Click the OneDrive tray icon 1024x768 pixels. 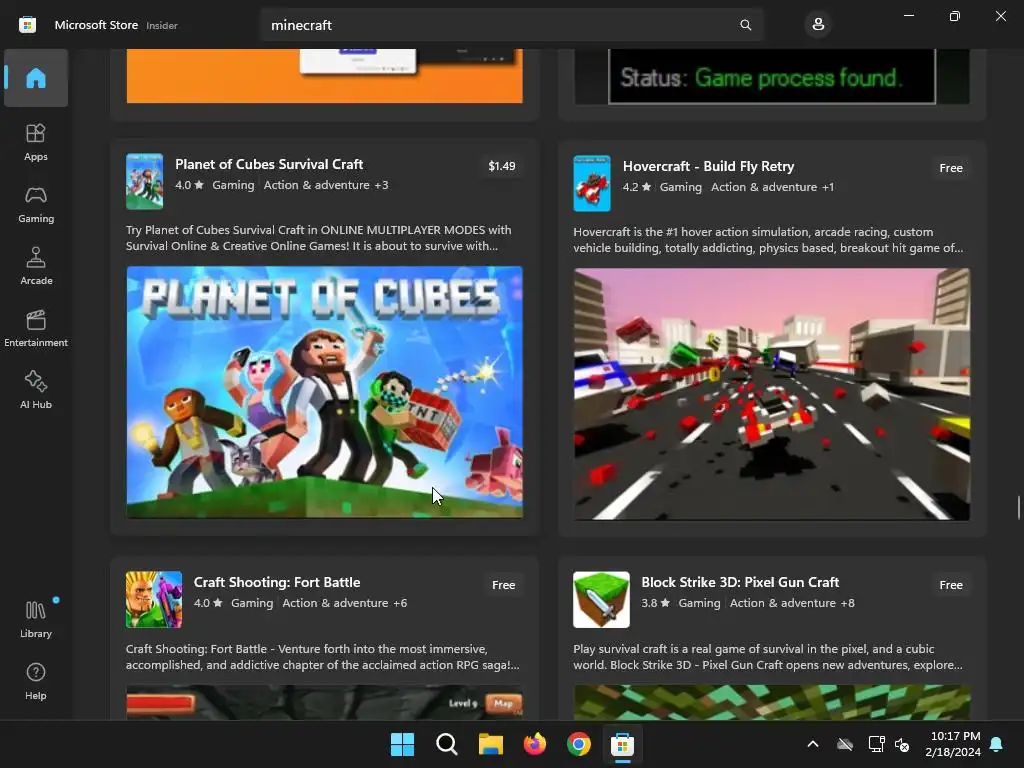(845, 744)
